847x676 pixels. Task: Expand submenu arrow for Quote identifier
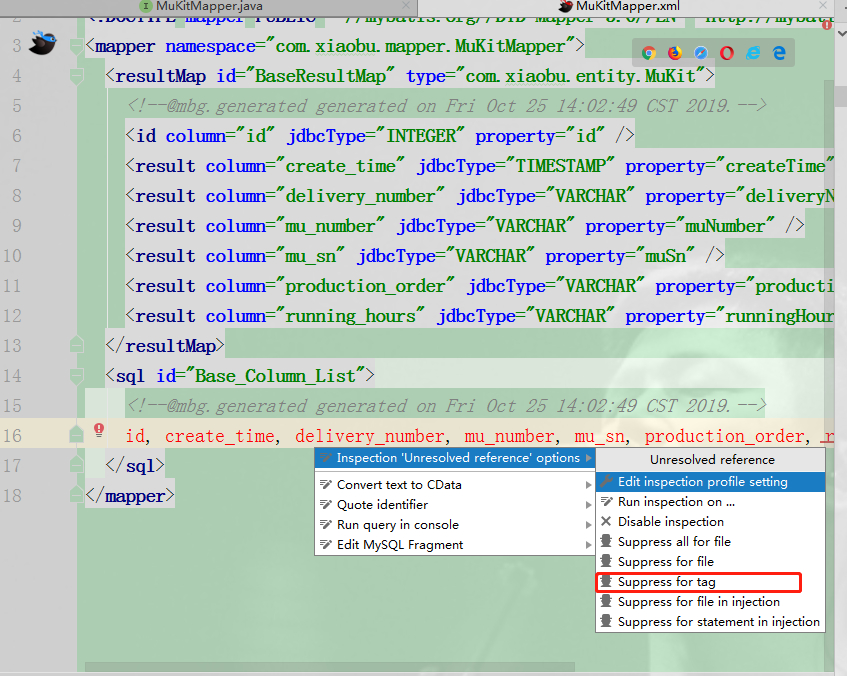tap(588, 505)
